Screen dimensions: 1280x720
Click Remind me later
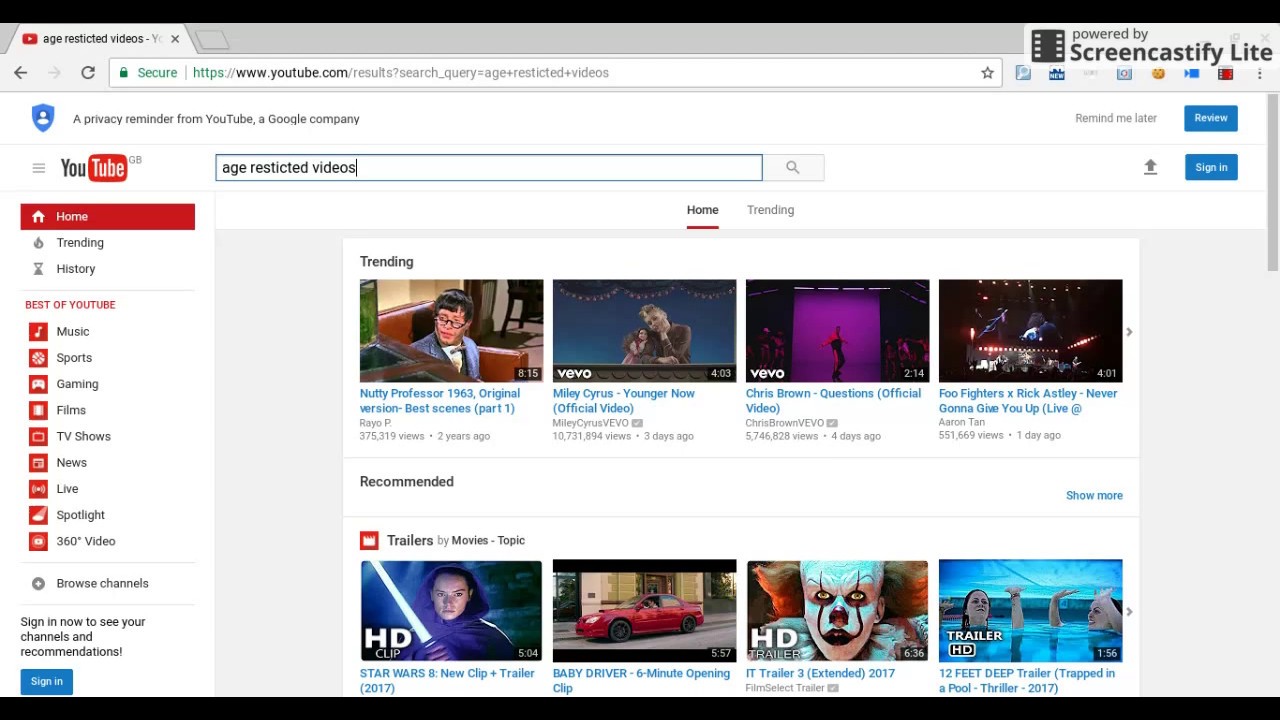[x=1116, y=118]
